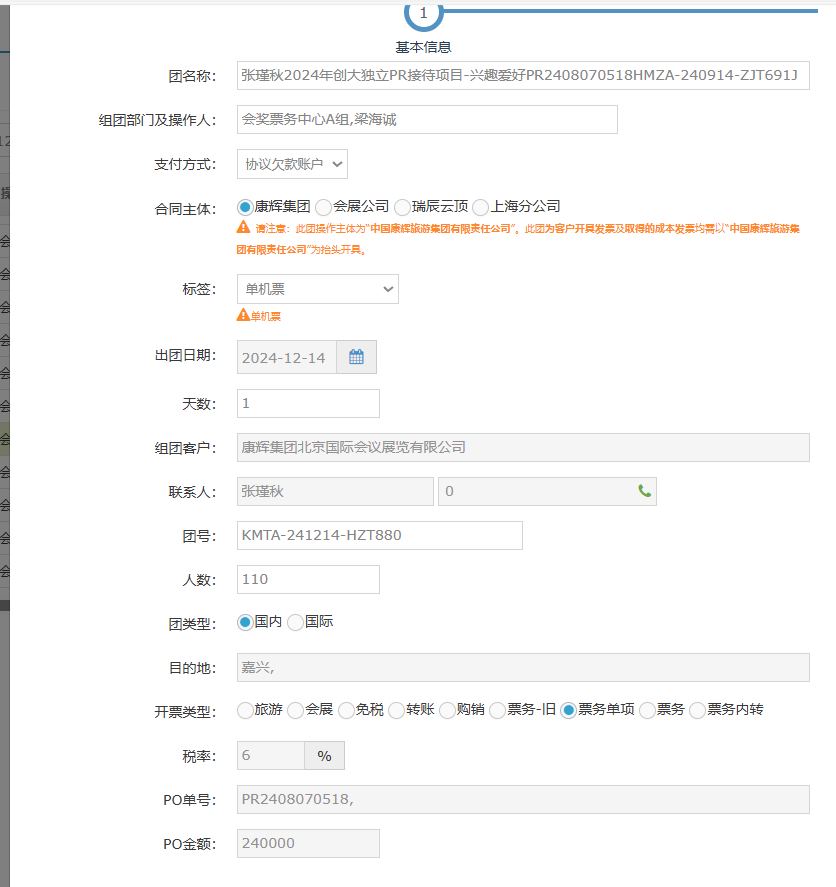Select 会展公司 as contract entity

pos(324,207)
